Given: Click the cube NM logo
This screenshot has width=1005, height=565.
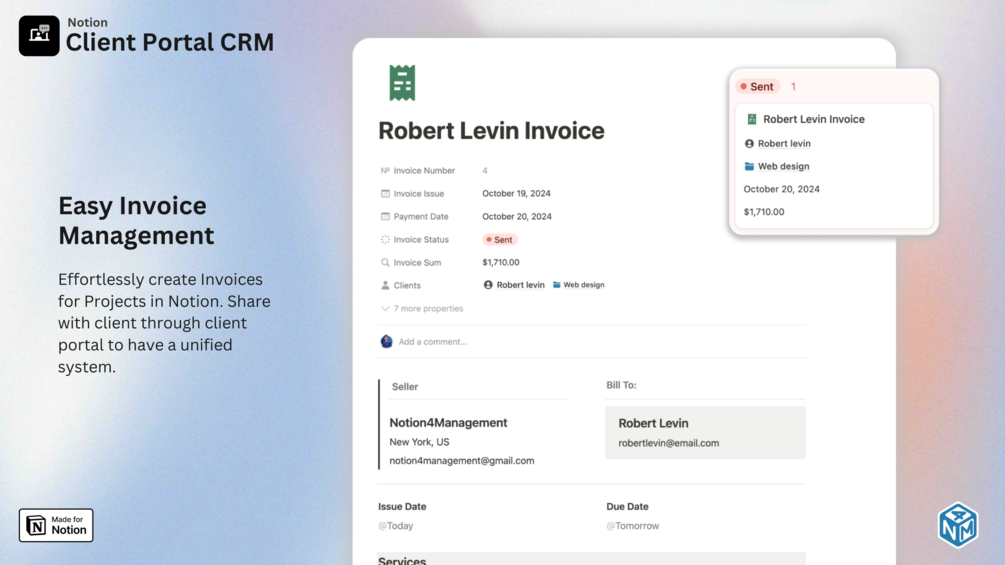Looking at the screenshot, I should (x=958, y=525).
